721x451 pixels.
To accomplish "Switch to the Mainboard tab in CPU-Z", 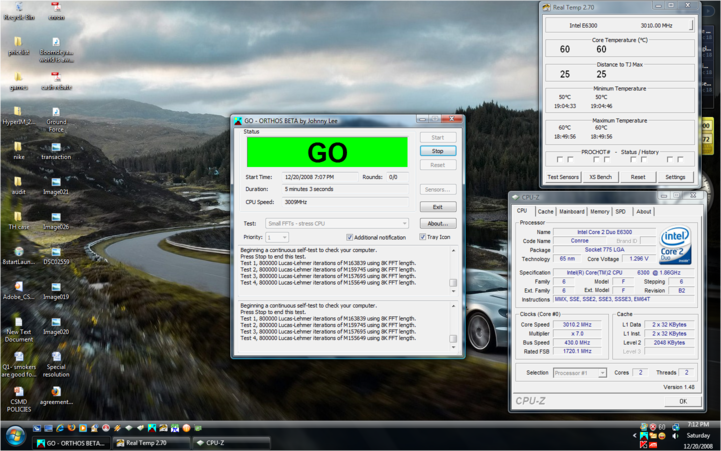I will [572, 212].
